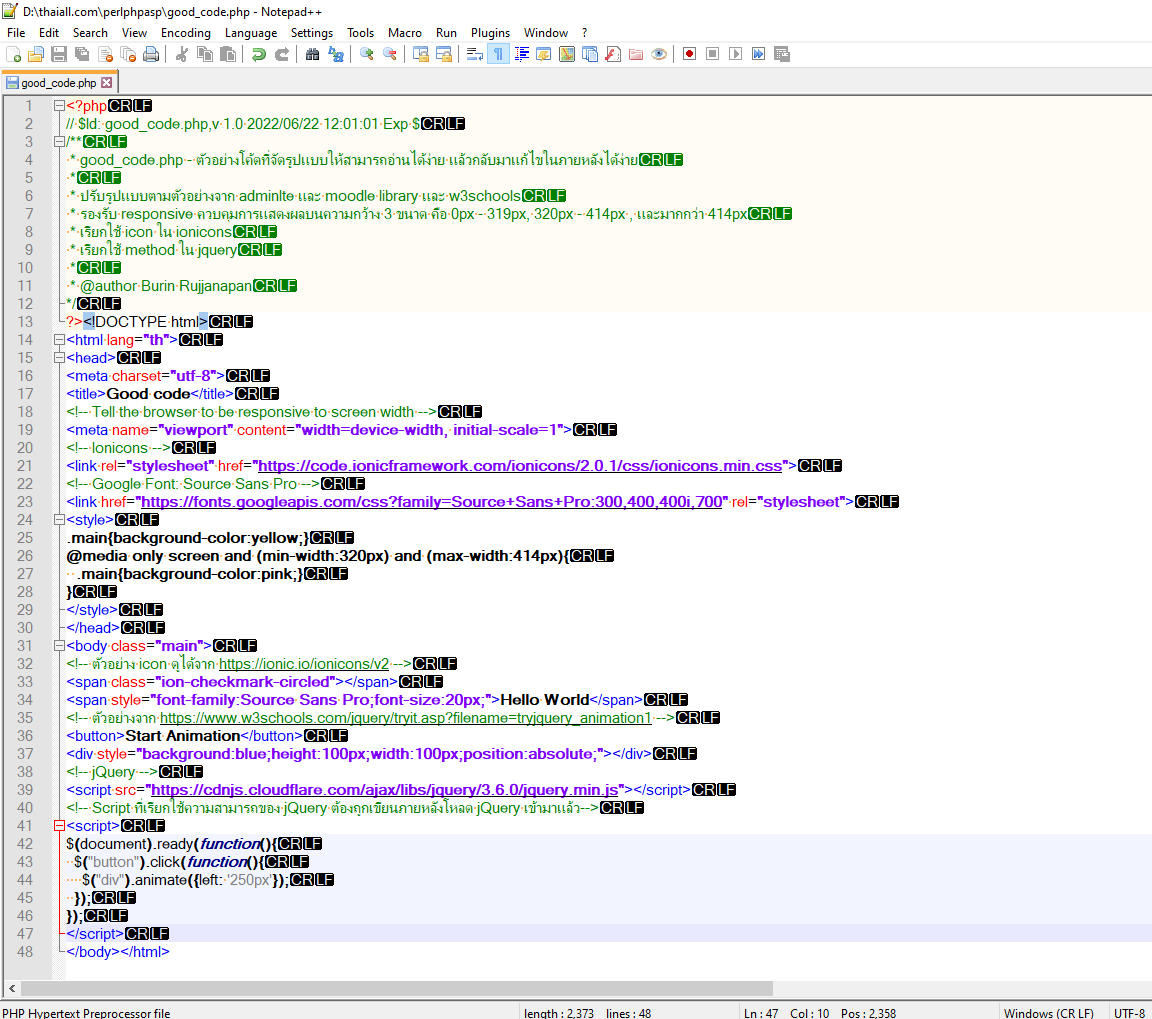The image size is (1152, 1019).
Task: Toggle the Monitoring eye icon
Action: [658, 54]
